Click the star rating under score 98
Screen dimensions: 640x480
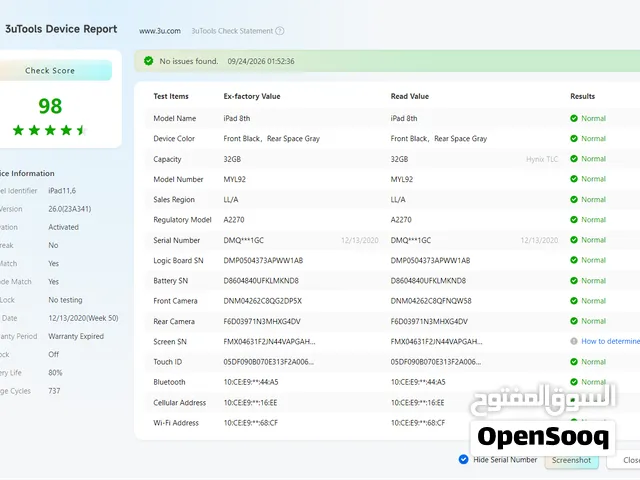(49, 130)
